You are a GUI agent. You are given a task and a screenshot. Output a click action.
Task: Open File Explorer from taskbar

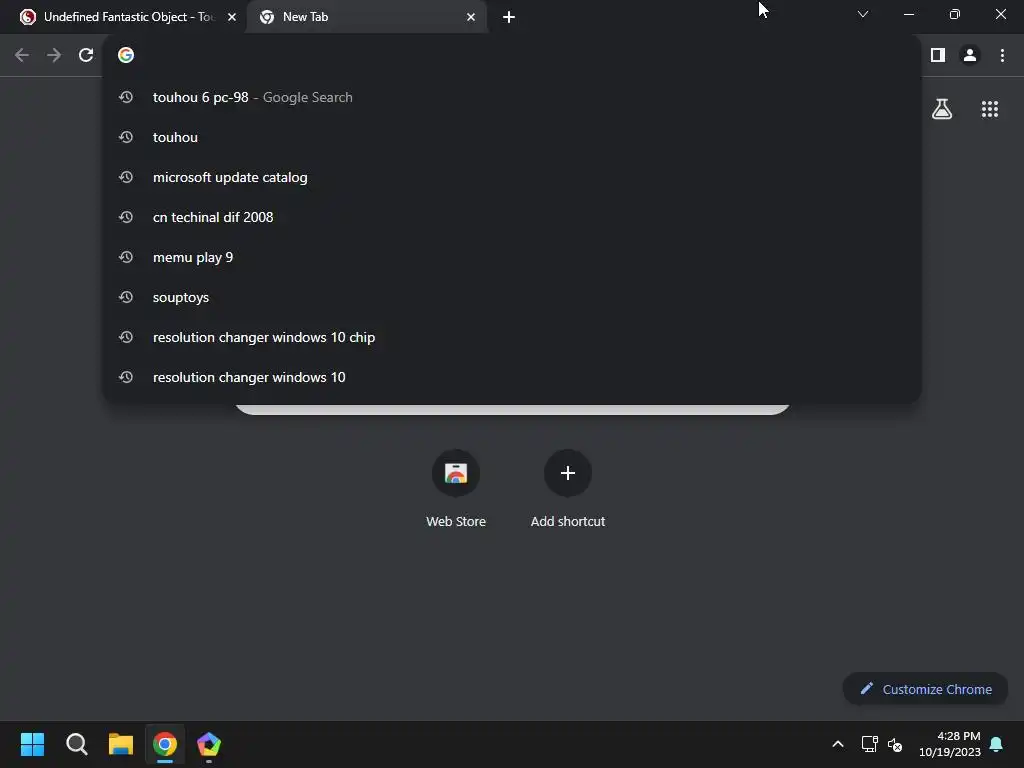pyautogui.click(x=121, y=744)
